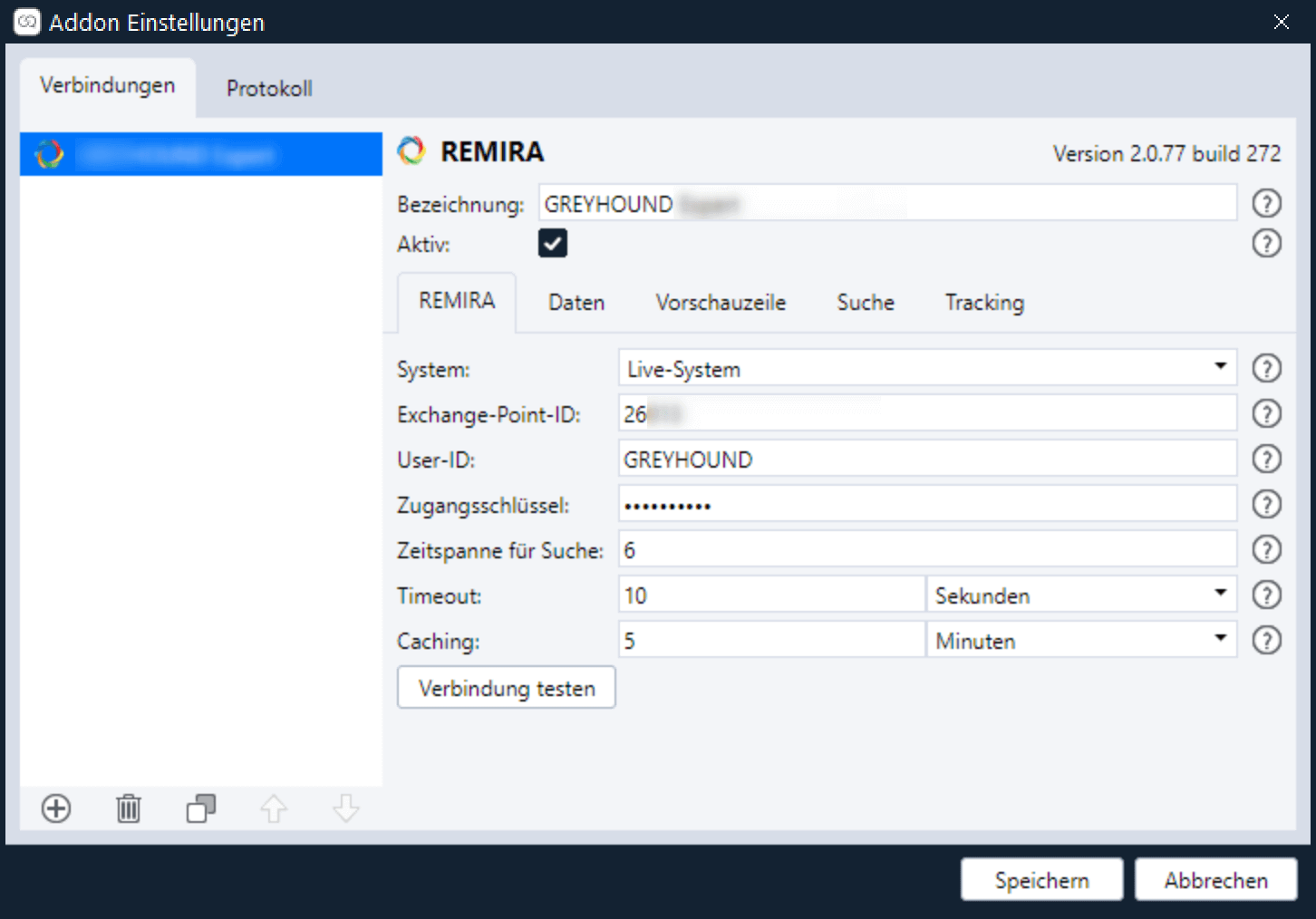Screen dimensions: 1316x919
Task: Open the System dropdown showing Live-System
Action: tap(928, 368)
